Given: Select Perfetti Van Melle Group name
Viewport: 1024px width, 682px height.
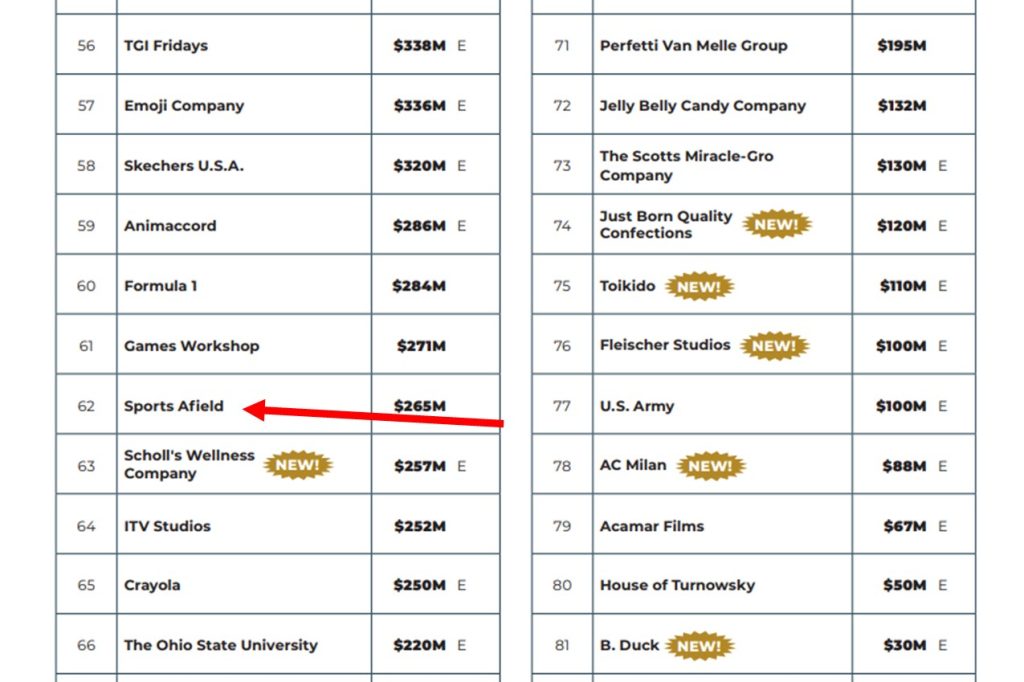Looking at the screenshot, I should tap(694, 46).
